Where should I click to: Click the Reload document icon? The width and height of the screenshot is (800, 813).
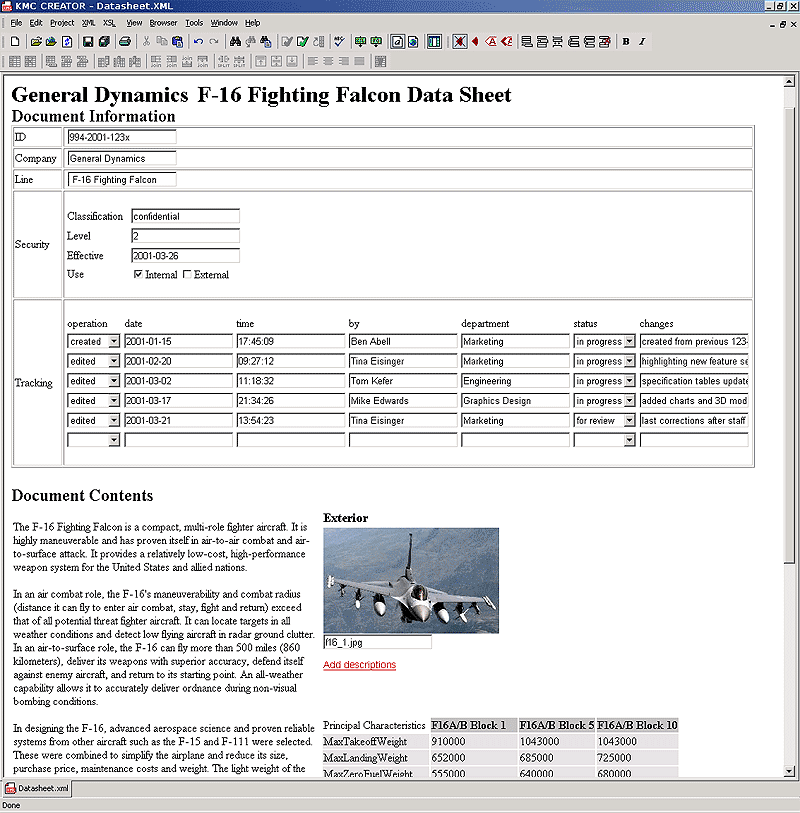coord(67,41)
